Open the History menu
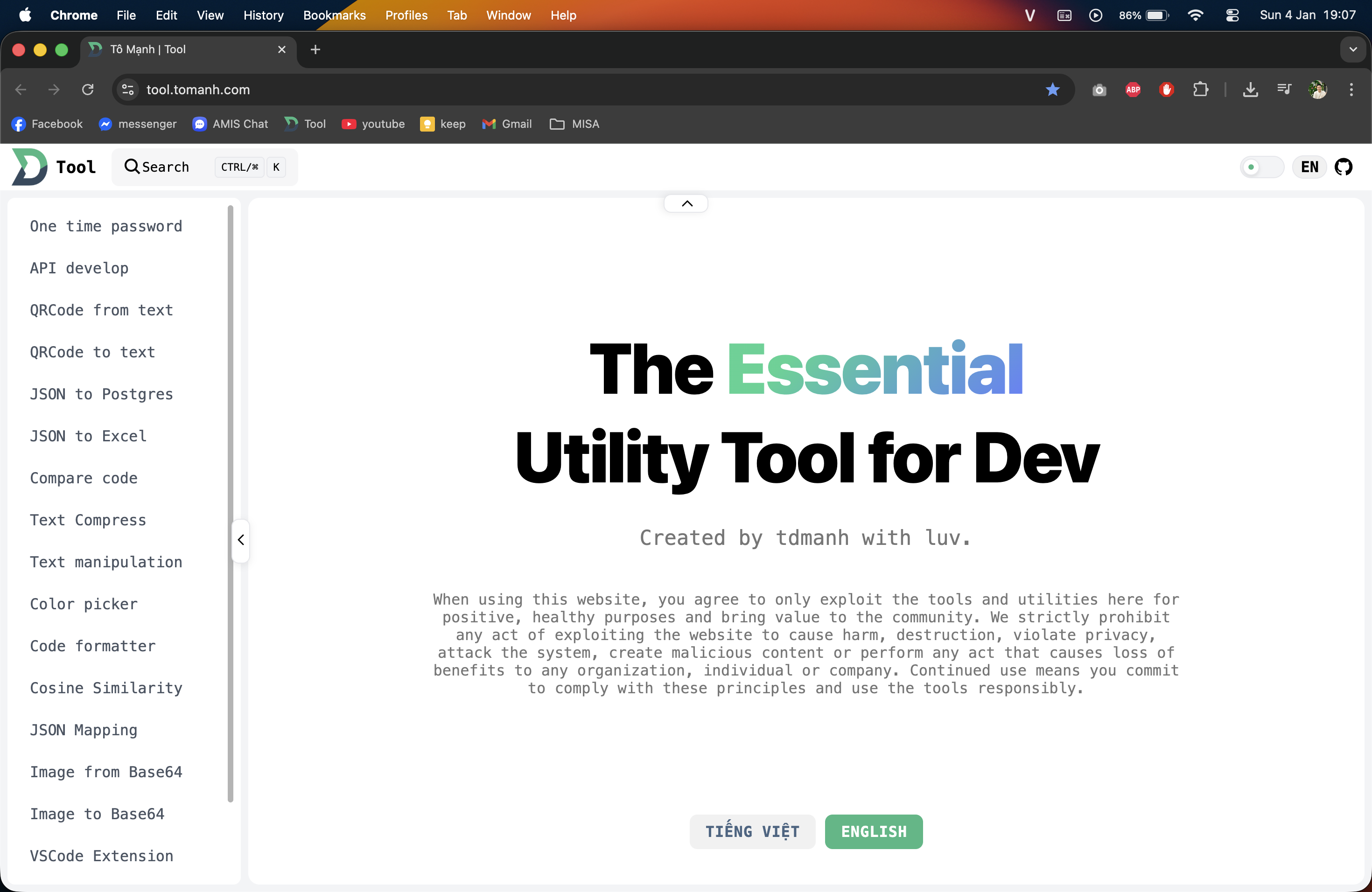 click(x=264, y=15)
